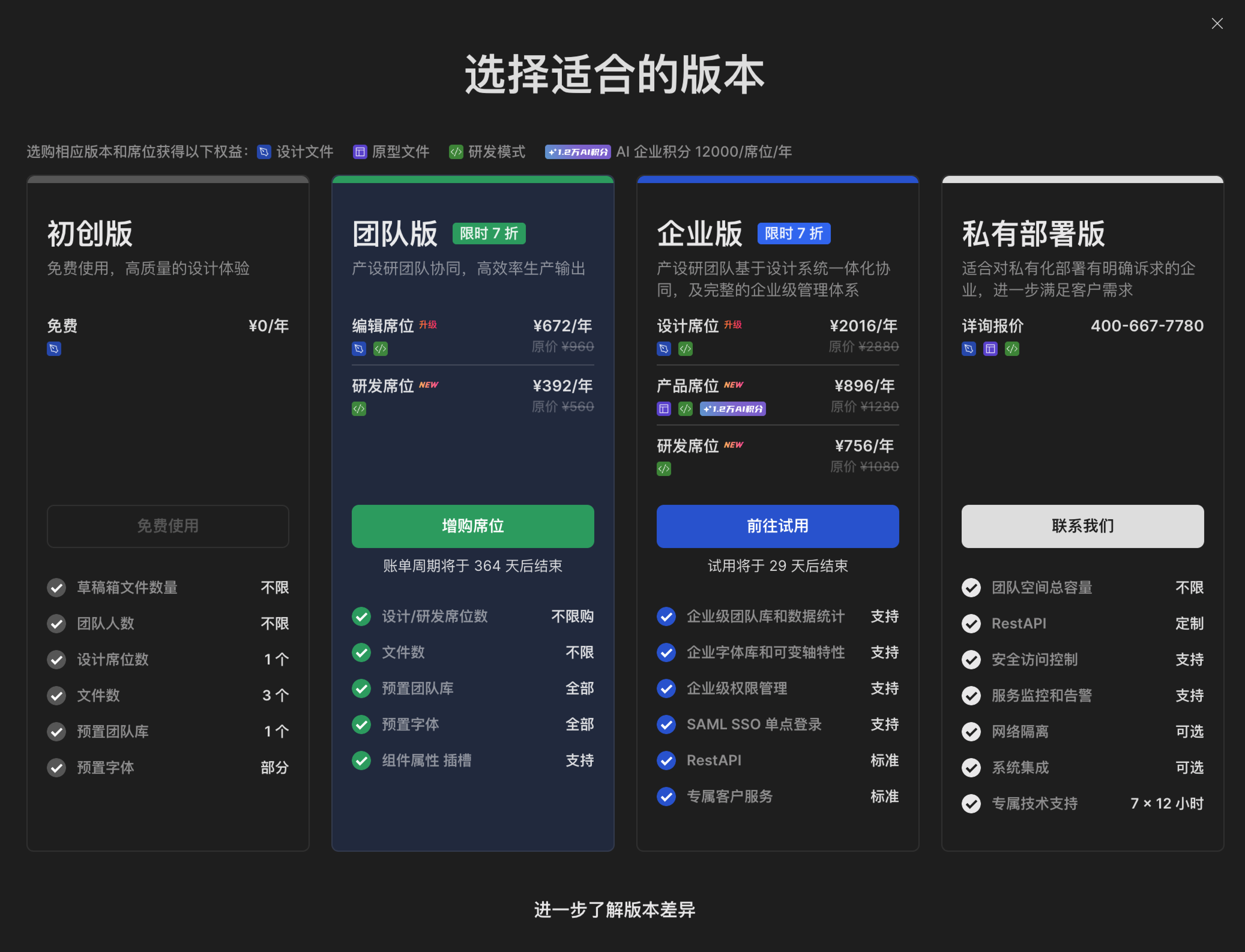Viewport: 1245px width, 952px height.
Task: Click the 研发模式 icon in the benefits legend
Action: [x=456, y=152]
